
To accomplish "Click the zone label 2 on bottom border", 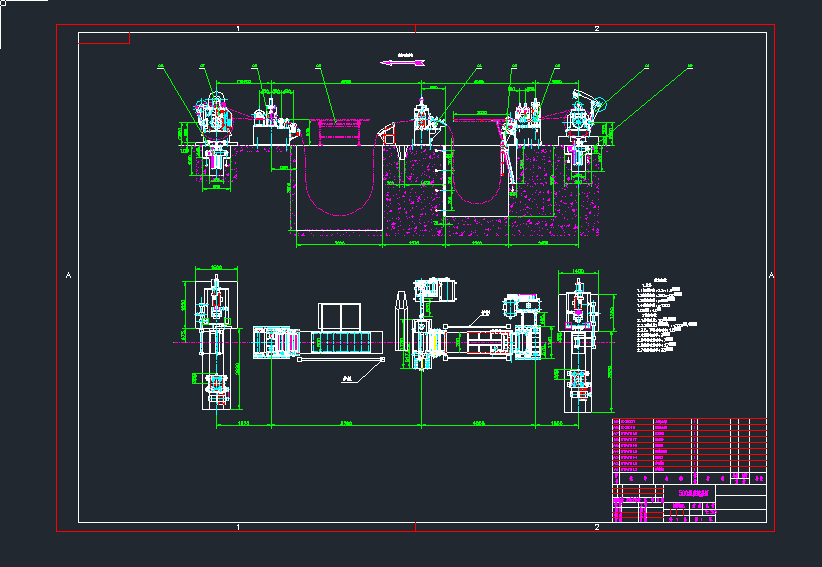I will tap(597, 526).
